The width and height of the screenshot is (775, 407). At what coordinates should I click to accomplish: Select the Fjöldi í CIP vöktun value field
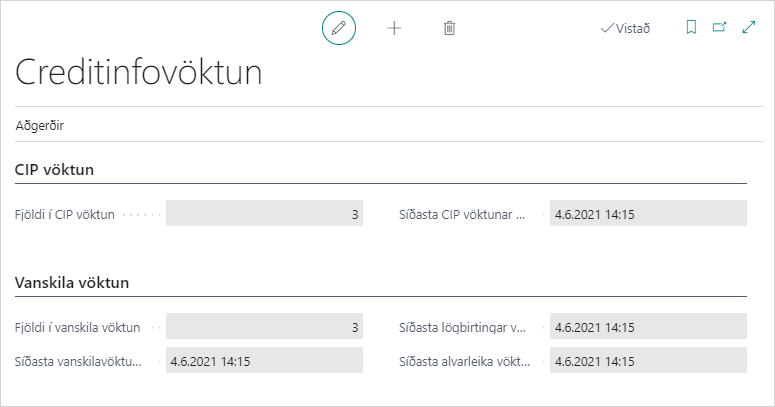pyautogui.click(x=264, y=214)
